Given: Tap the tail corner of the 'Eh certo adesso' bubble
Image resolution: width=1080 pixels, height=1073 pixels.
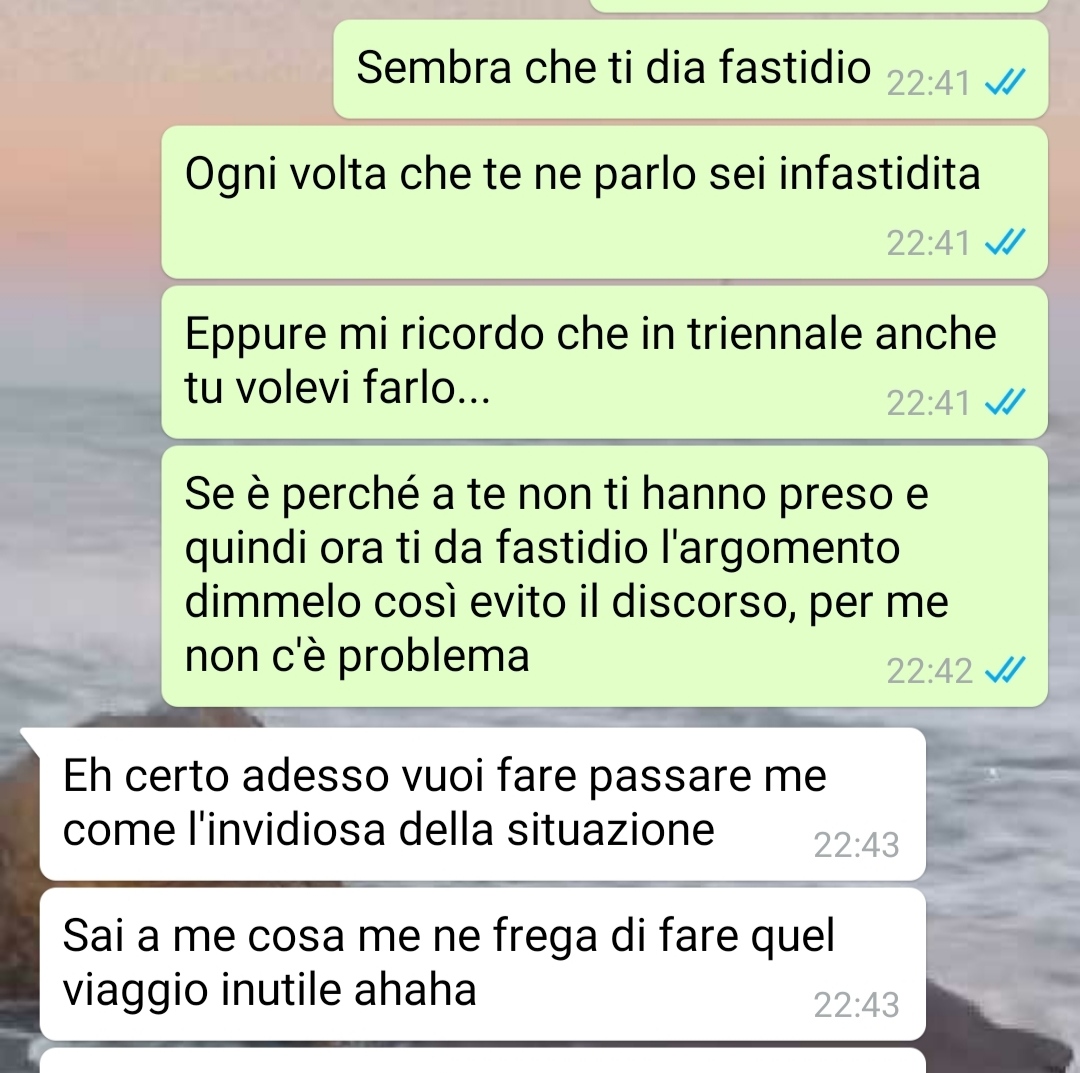Looking at the screenshot, I should (31, 738).
